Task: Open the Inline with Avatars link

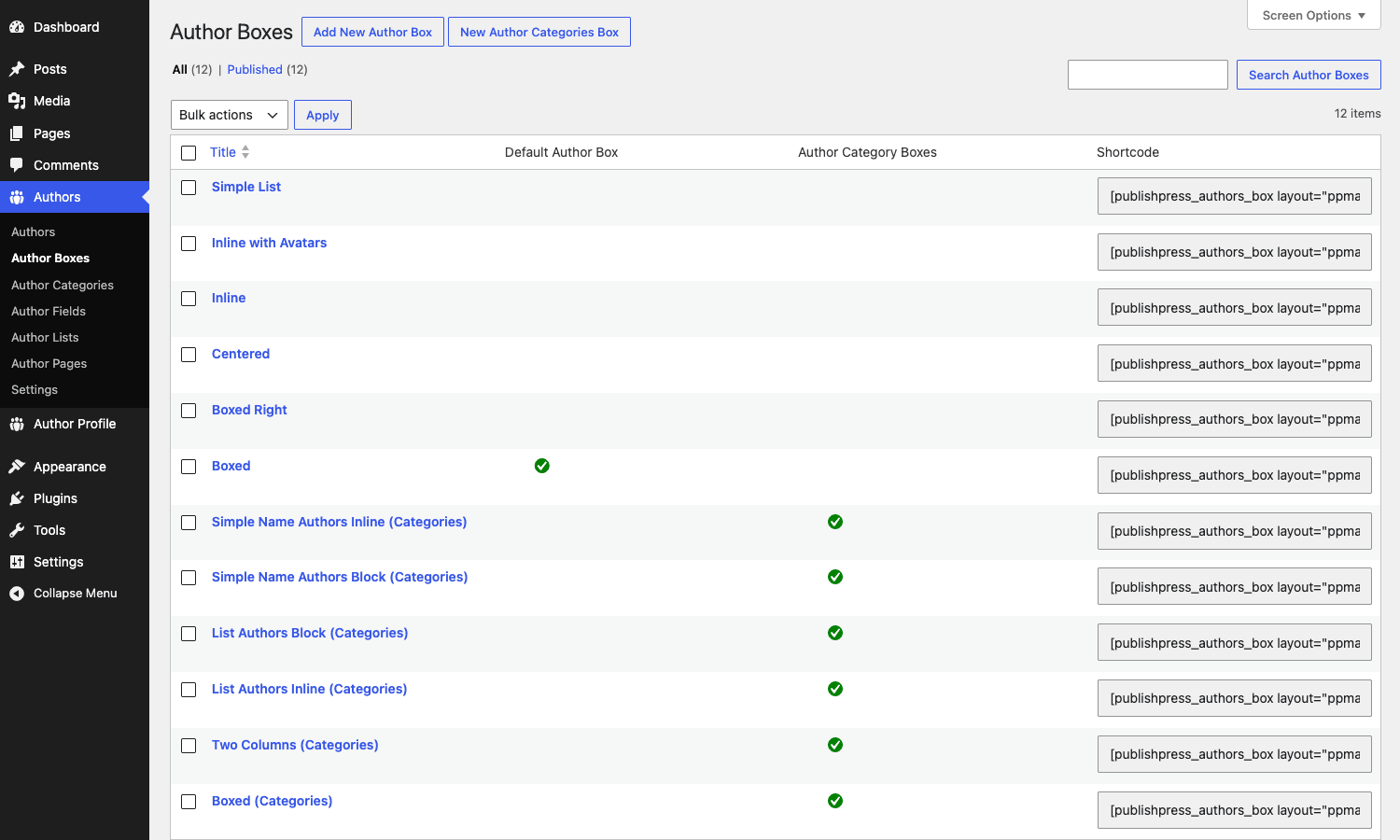Action: coord(269,243)
